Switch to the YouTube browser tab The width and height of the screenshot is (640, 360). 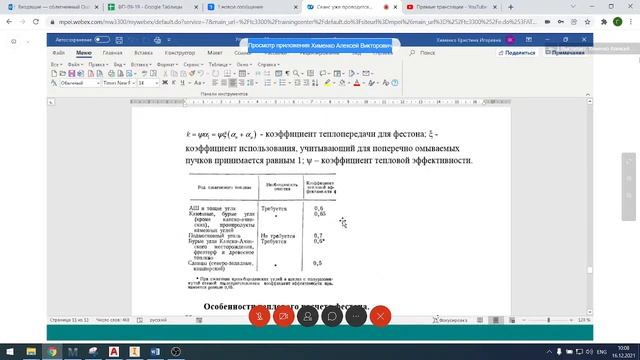[452, 7]
